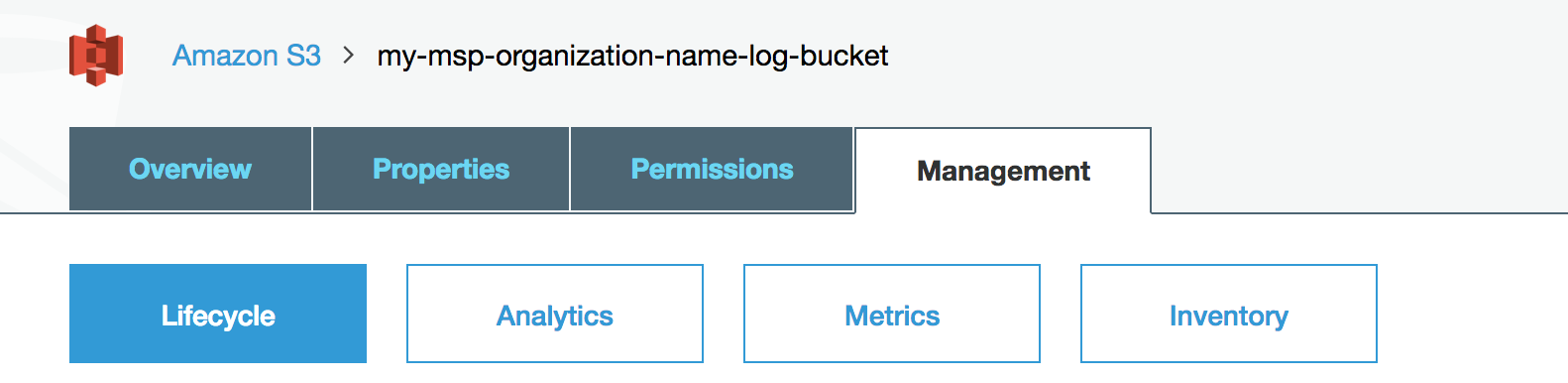Go to the Permissions tab
The width and height of the screenshot is (1568, 383).
[712, 169]
